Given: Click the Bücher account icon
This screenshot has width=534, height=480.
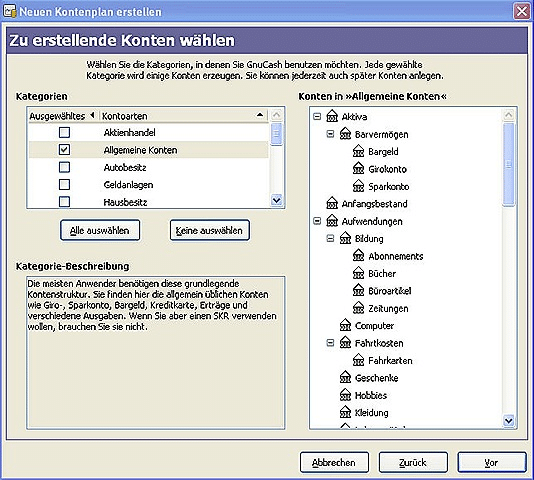Looking at the screenshot, I should (x=358, y=273).
